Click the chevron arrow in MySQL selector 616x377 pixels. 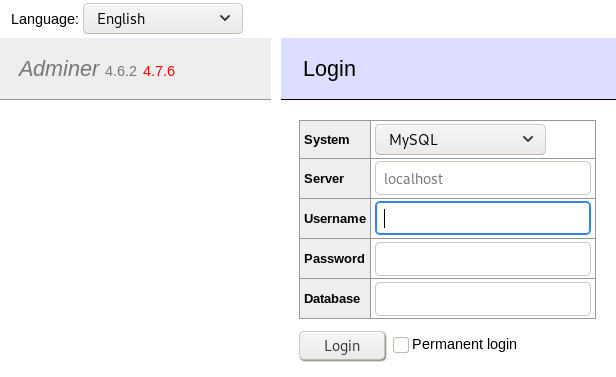pyautogui.click(x=528, y=139)
